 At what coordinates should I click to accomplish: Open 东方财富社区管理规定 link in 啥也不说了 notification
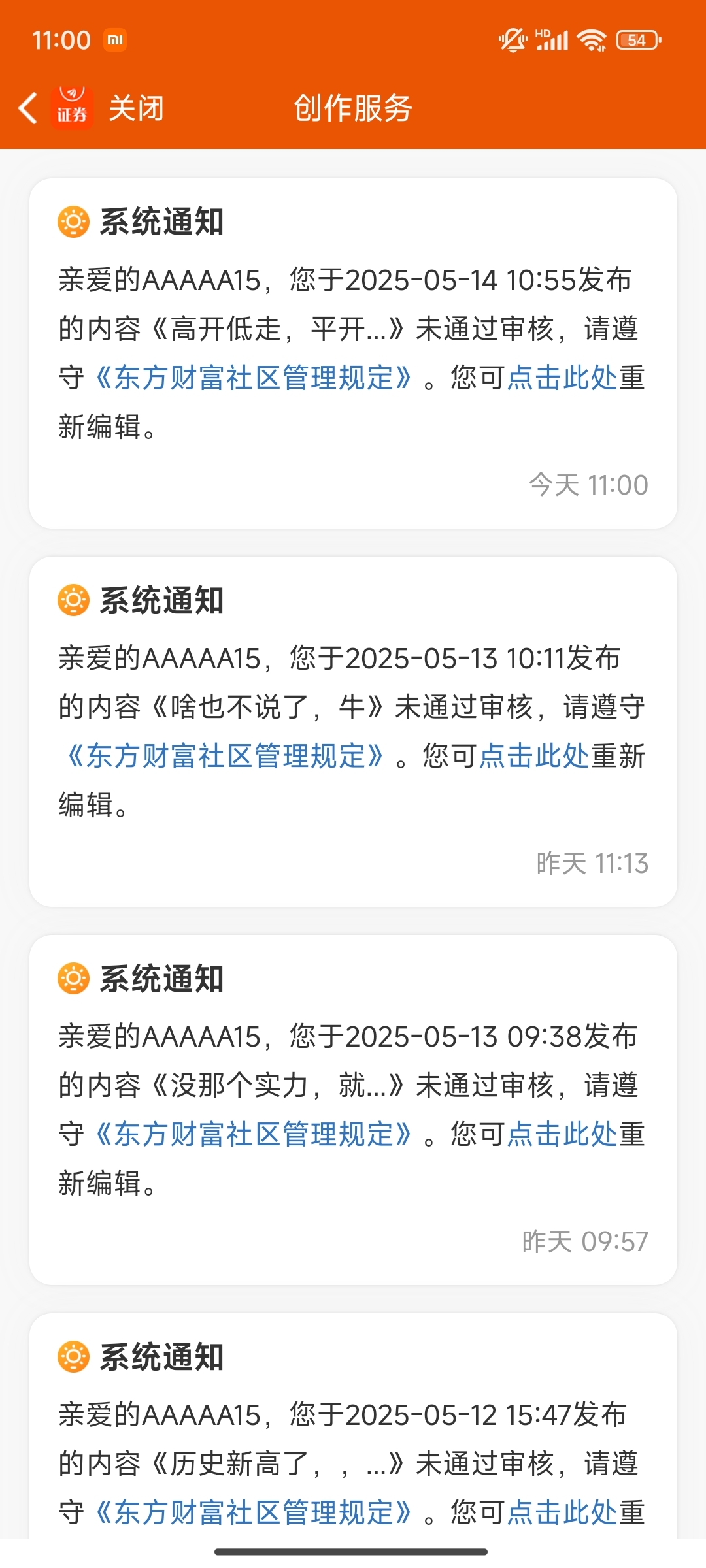[226, 756]
